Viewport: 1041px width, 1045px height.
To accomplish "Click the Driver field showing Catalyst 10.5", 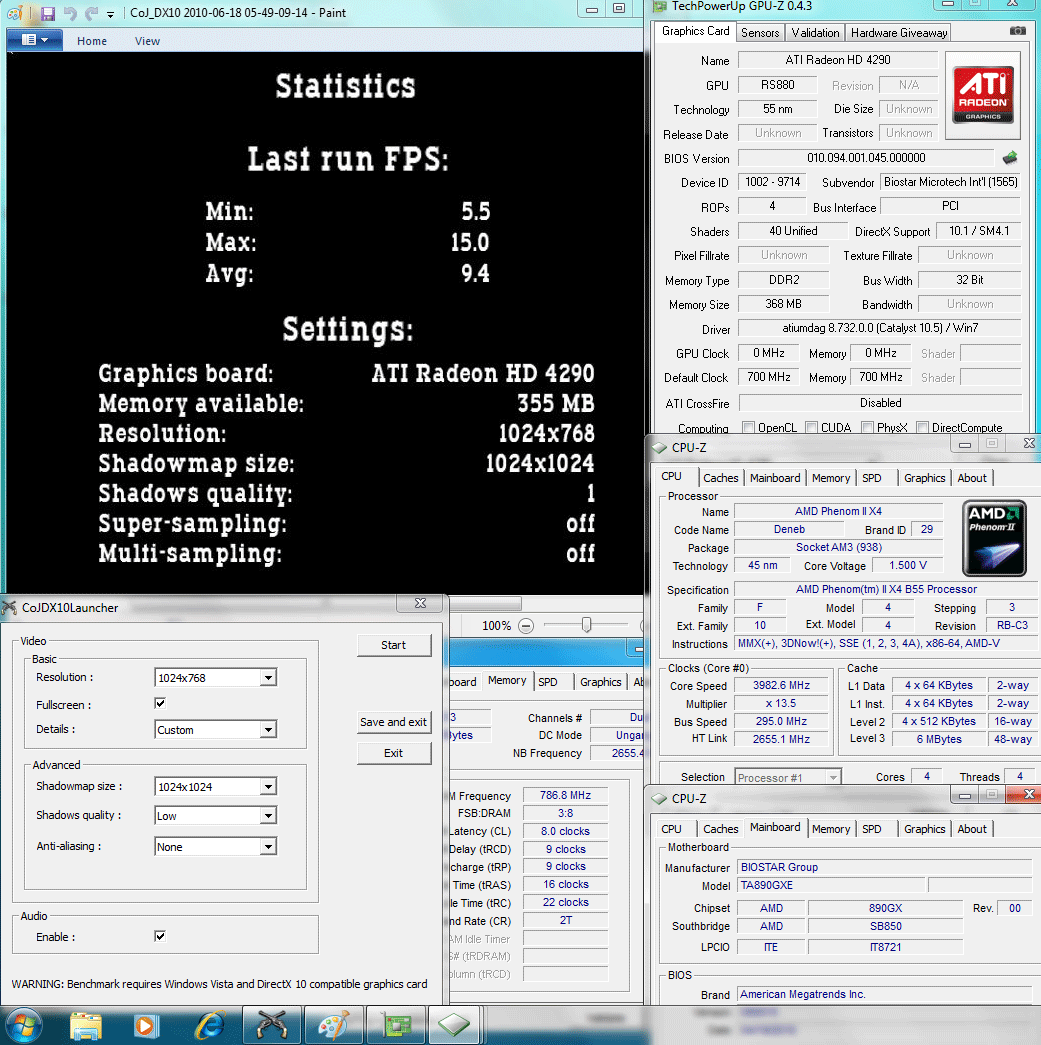I will 880,328.
